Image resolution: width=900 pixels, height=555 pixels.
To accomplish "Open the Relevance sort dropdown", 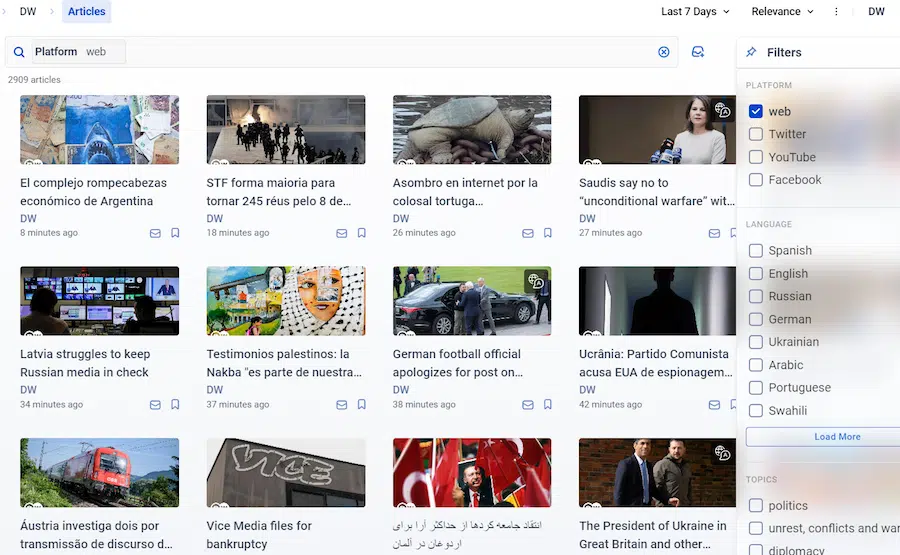I will click(x=782, y=11).
